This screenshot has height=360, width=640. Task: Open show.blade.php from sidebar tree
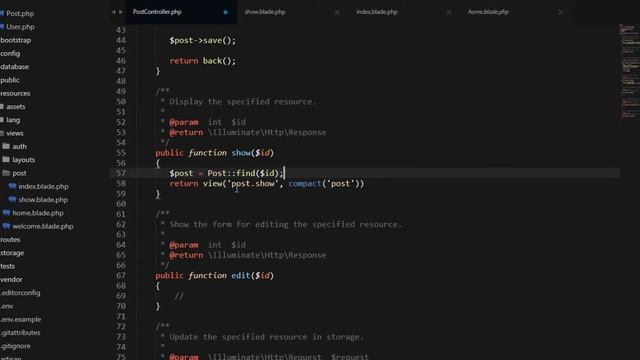tap(43, 200)
